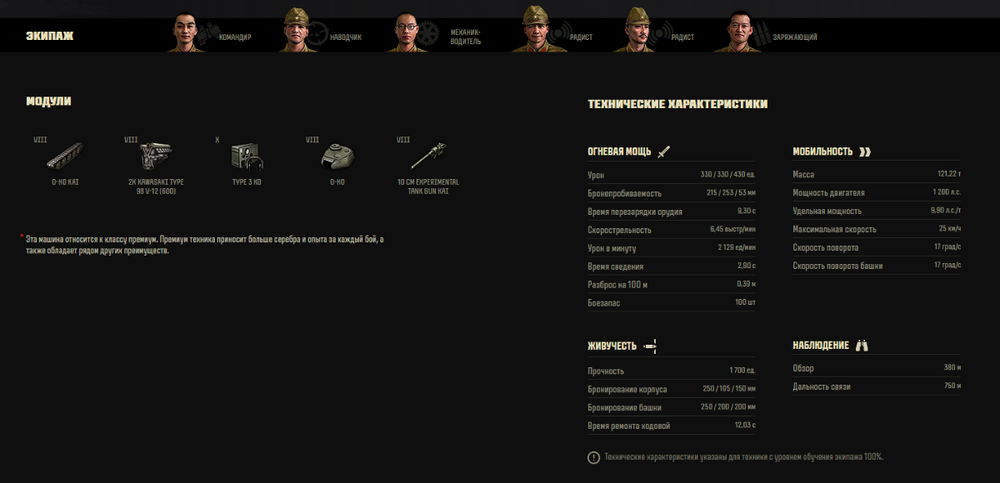Click the 121,22 т mass value

[949, 174]
